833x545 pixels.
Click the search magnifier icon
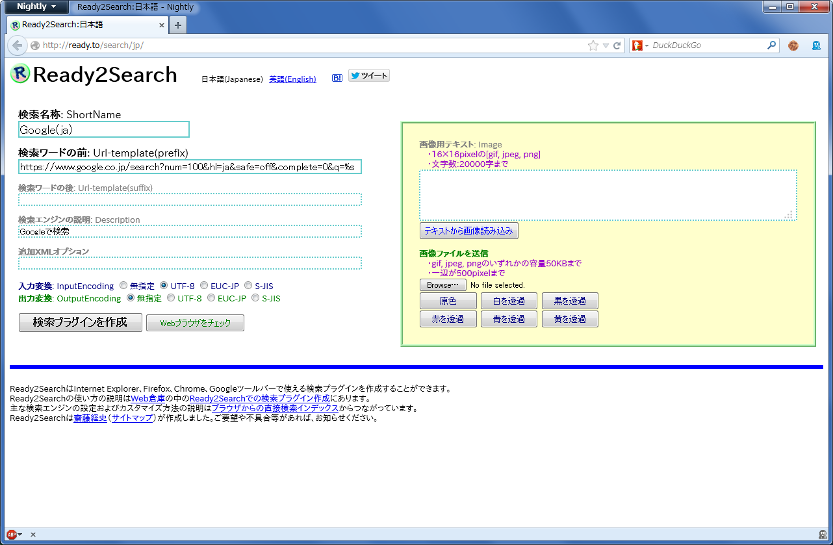[x=771, y=45]
